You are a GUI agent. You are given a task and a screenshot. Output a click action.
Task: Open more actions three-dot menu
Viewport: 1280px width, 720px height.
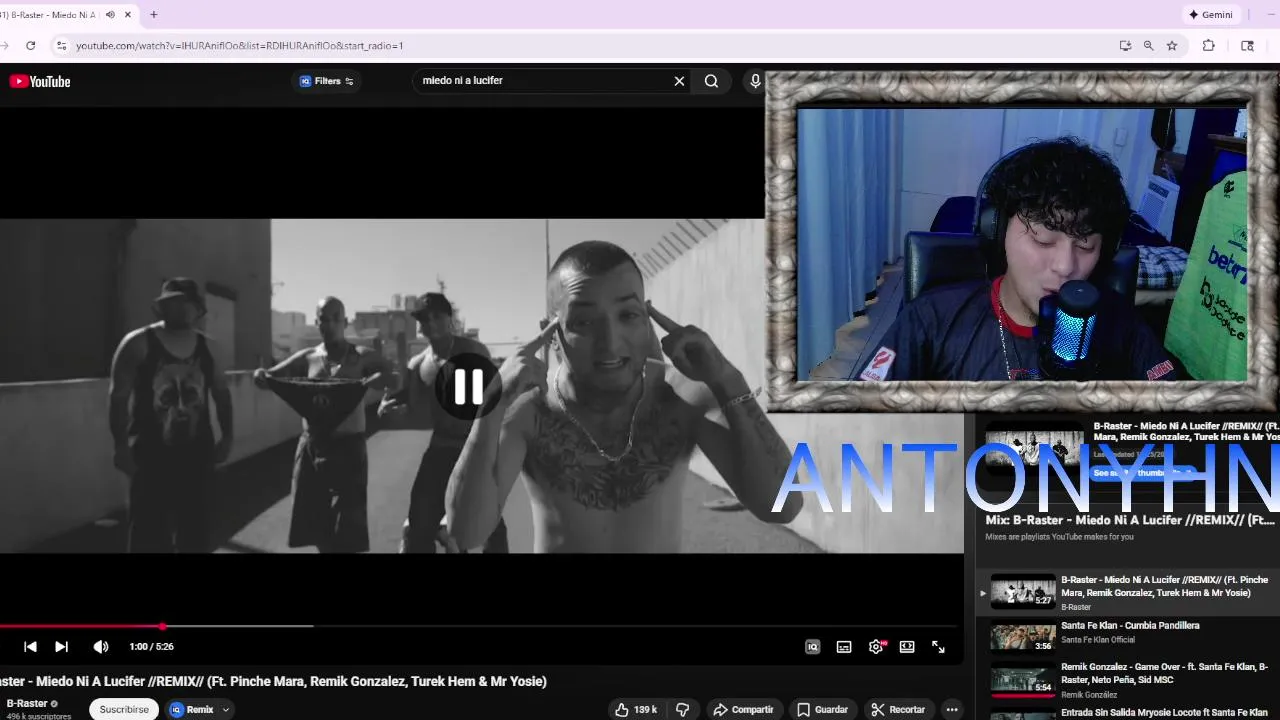click(x=952, y=709)
